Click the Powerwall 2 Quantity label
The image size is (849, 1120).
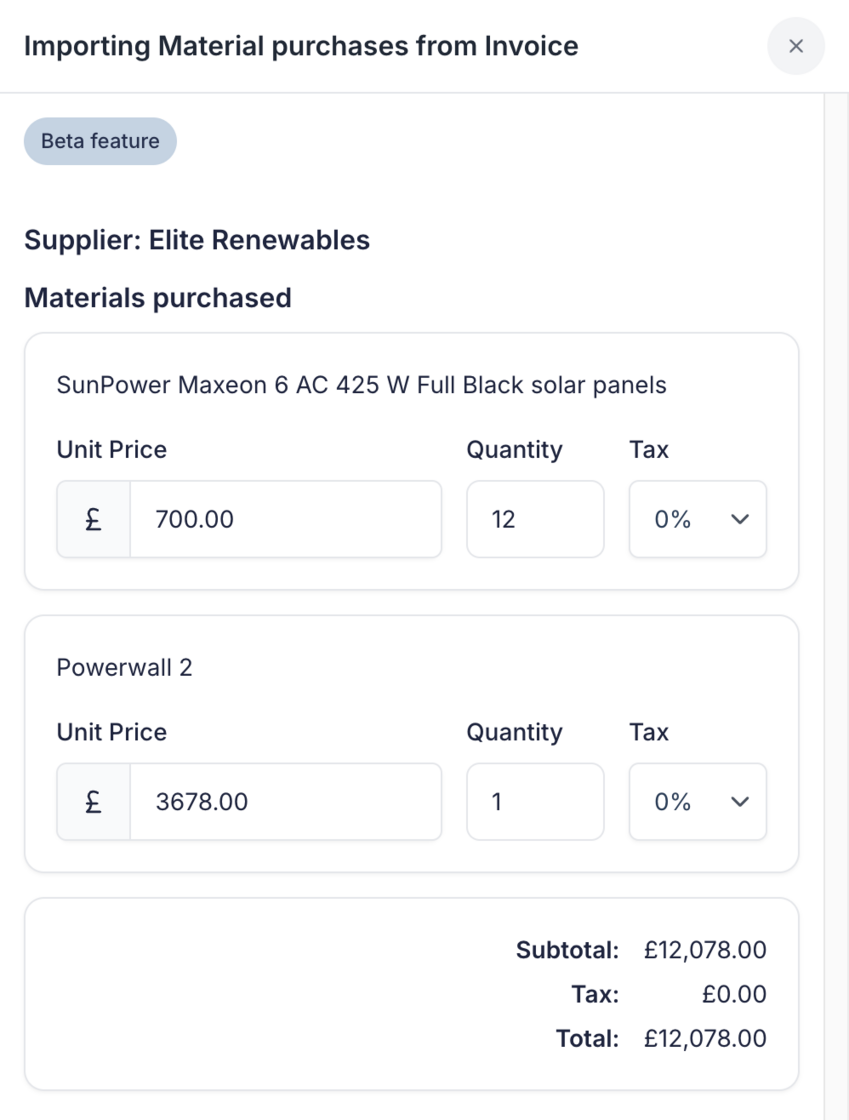[x=514, y=732]
